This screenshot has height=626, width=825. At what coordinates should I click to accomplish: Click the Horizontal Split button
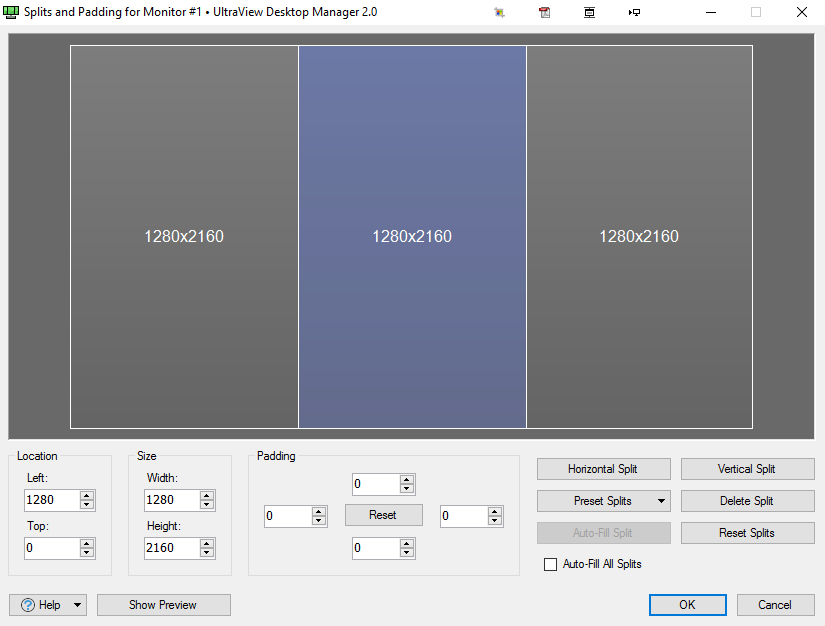click(603, 469)
